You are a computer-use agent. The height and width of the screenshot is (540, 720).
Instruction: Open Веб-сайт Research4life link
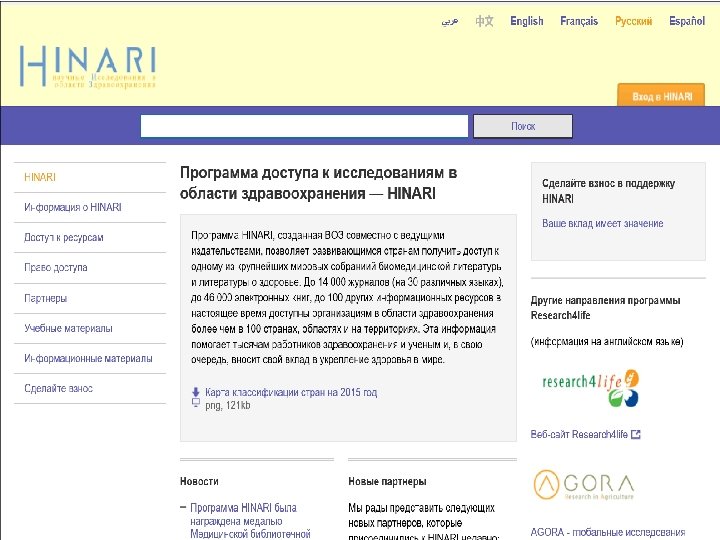pos(579,434)
